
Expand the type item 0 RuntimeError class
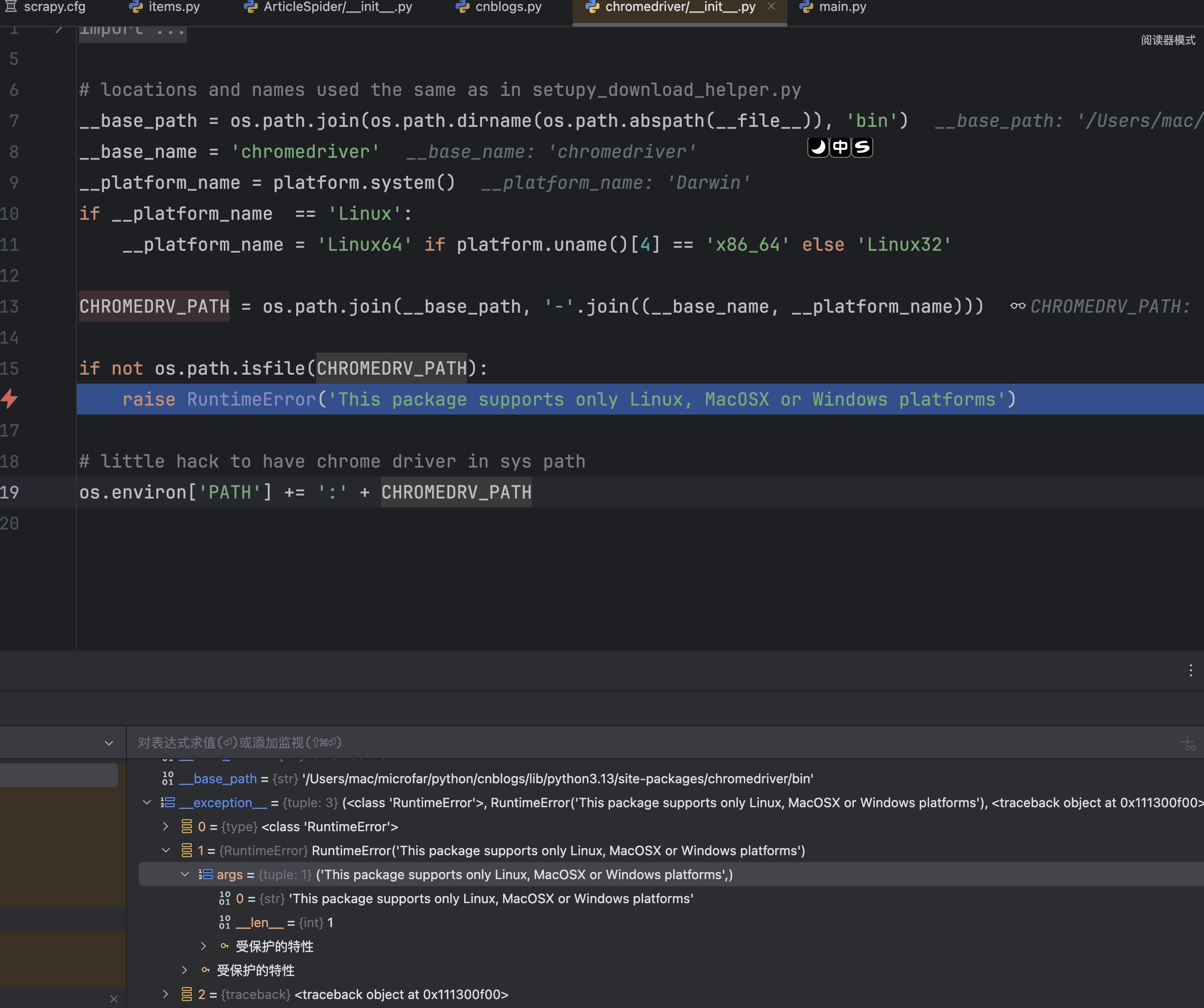click(x=166, y=826)
